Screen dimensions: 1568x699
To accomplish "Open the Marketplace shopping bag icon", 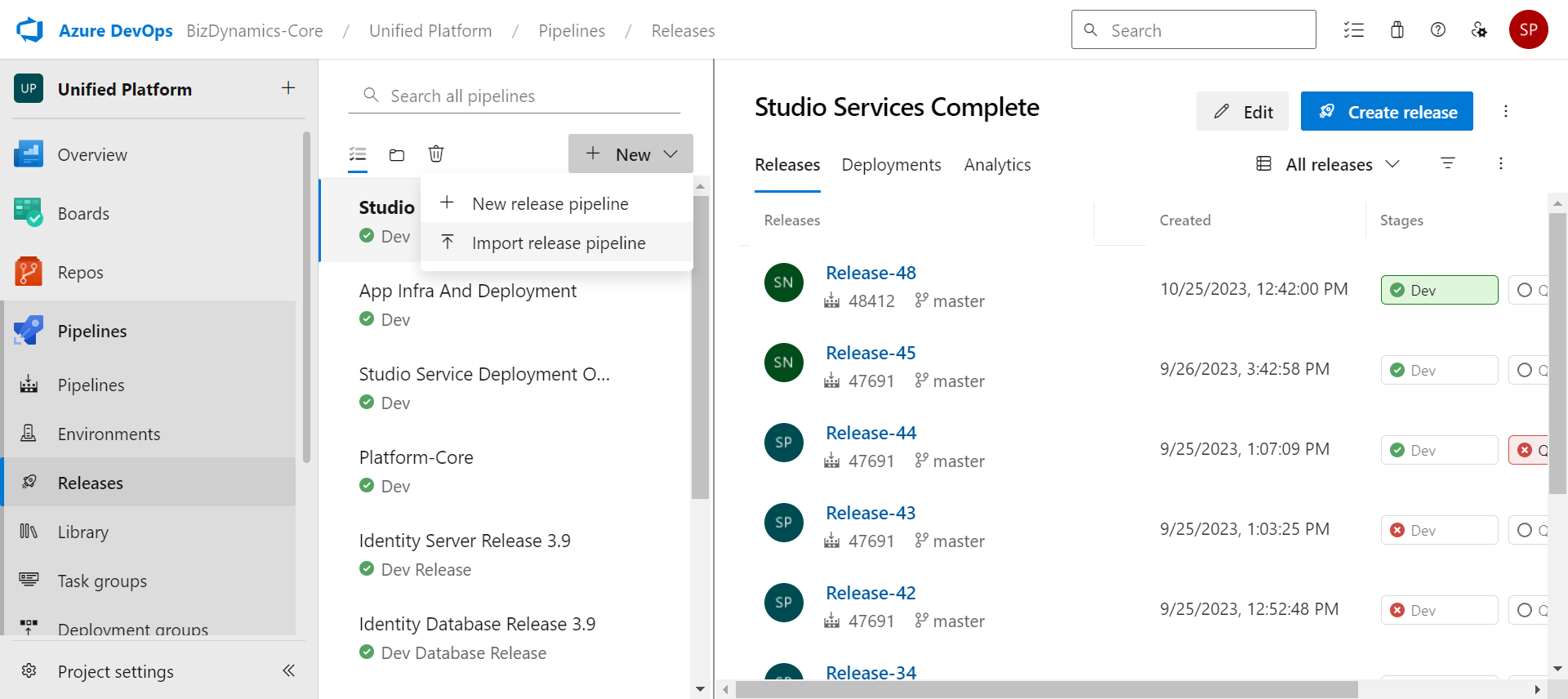I will [1397, 30].
